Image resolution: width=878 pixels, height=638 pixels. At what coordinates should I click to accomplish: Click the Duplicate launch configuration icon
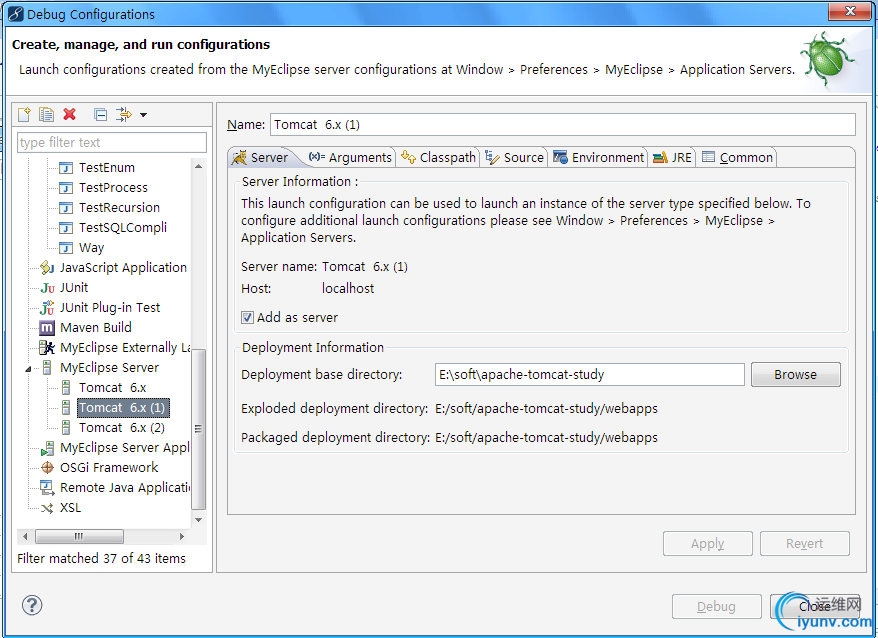[x=46, y=115]
